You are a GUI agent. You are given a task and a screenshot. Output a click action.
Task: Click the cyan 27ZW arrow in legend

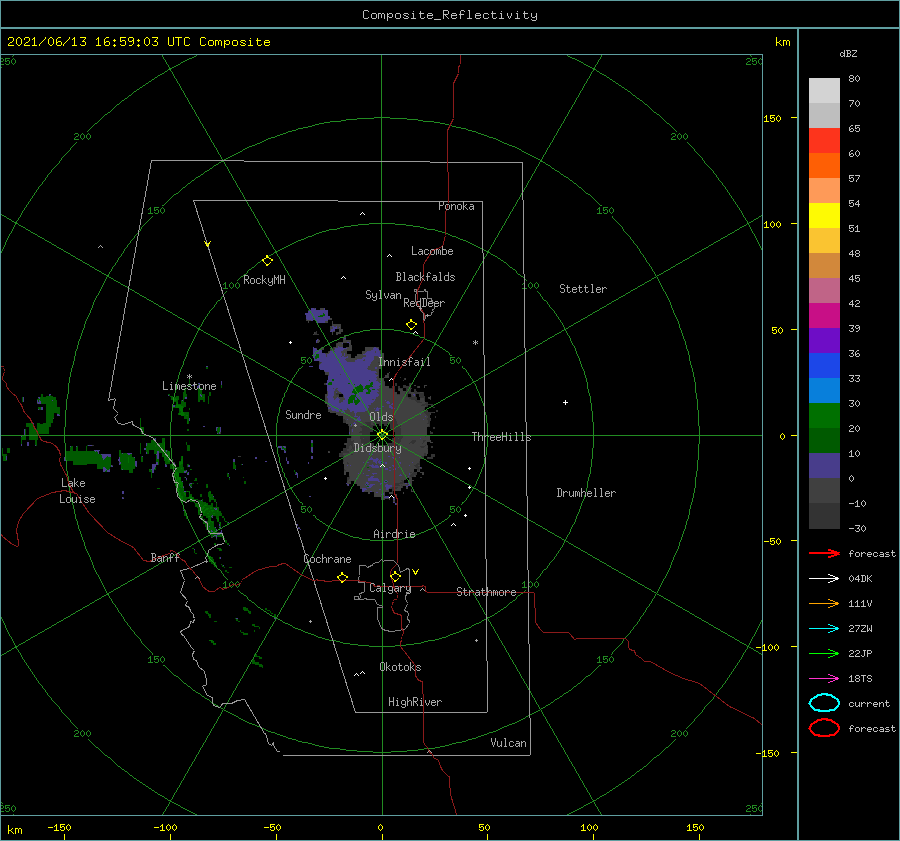[824, 629]
